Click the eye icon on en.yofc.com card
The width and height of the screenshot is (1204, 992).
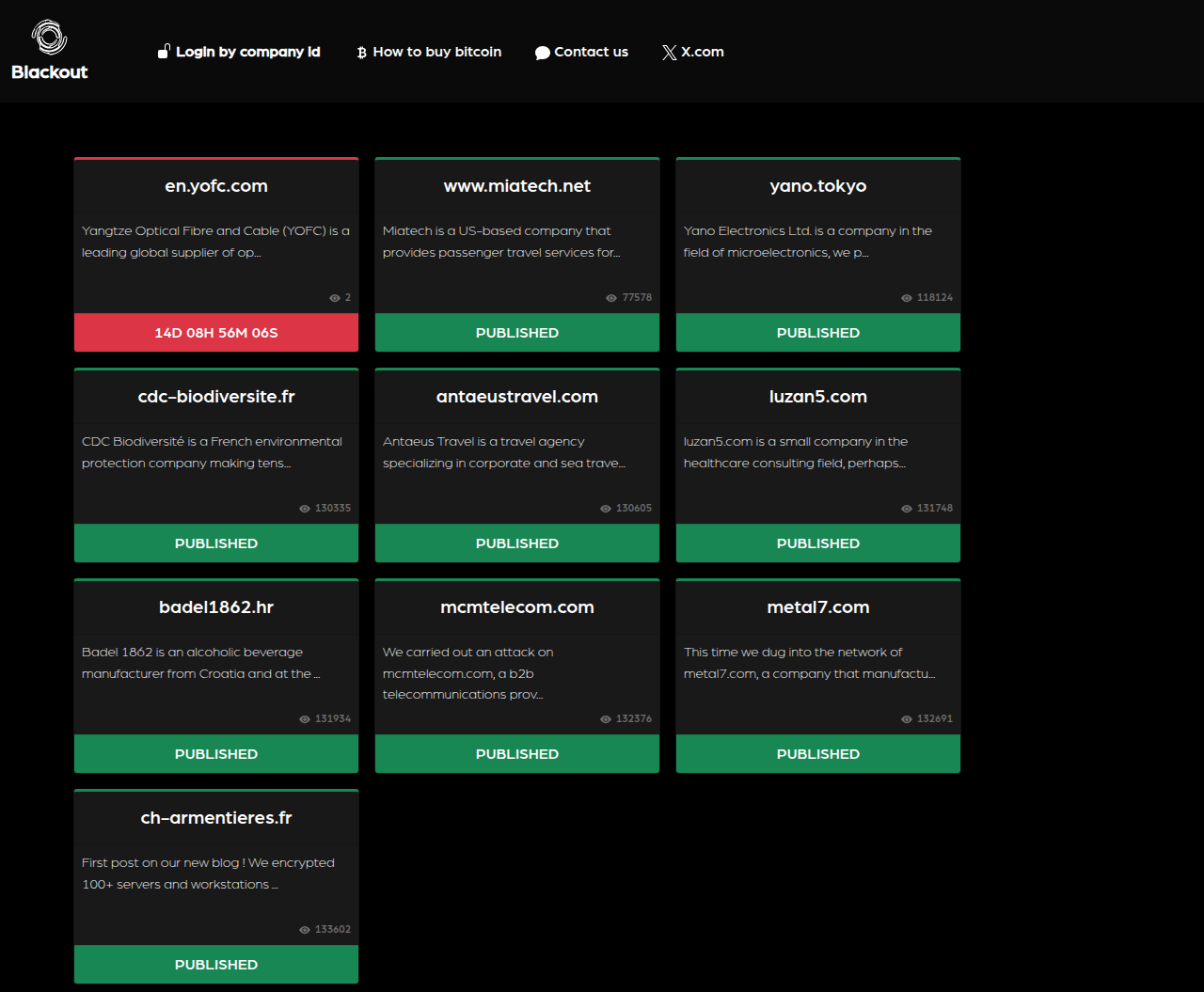[x=334, y=298]
